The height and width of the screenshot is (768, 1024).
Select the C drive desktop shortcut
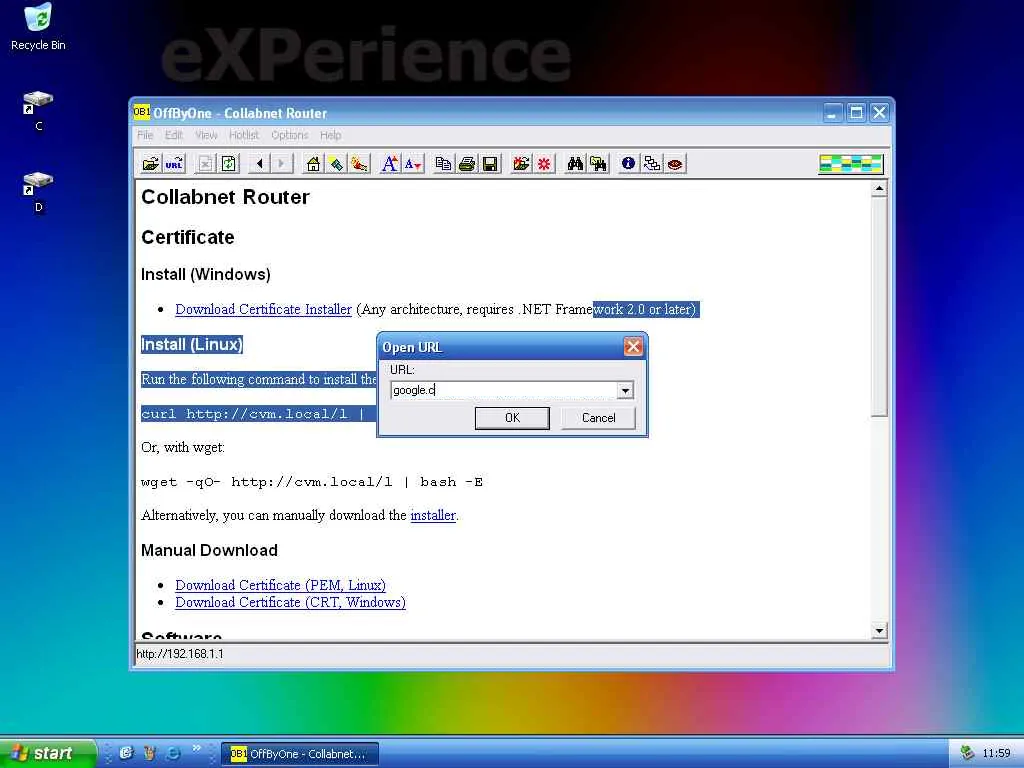[38, 111]
